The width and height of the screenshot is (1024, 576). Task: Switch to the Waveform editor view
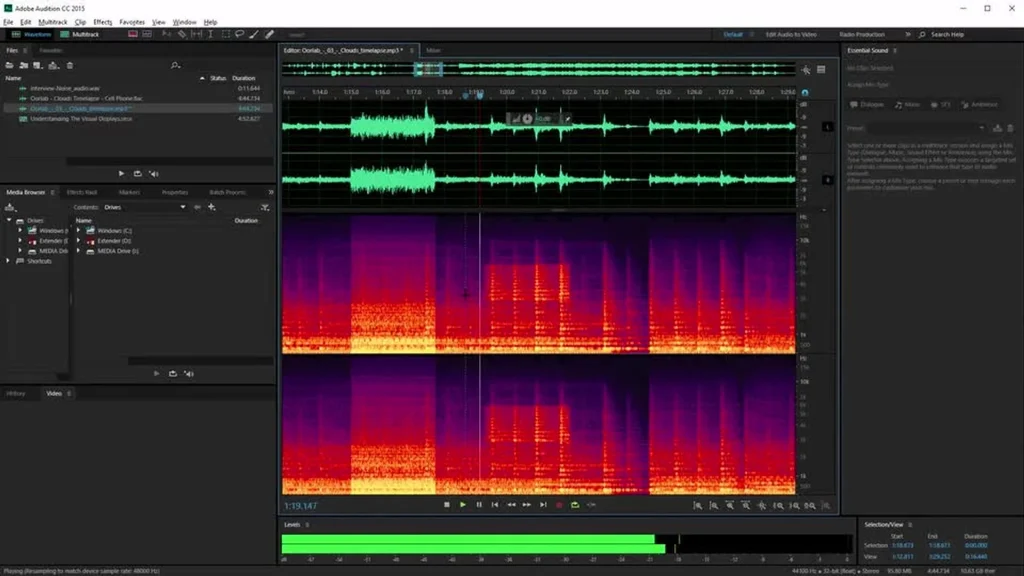pos(31,34)
